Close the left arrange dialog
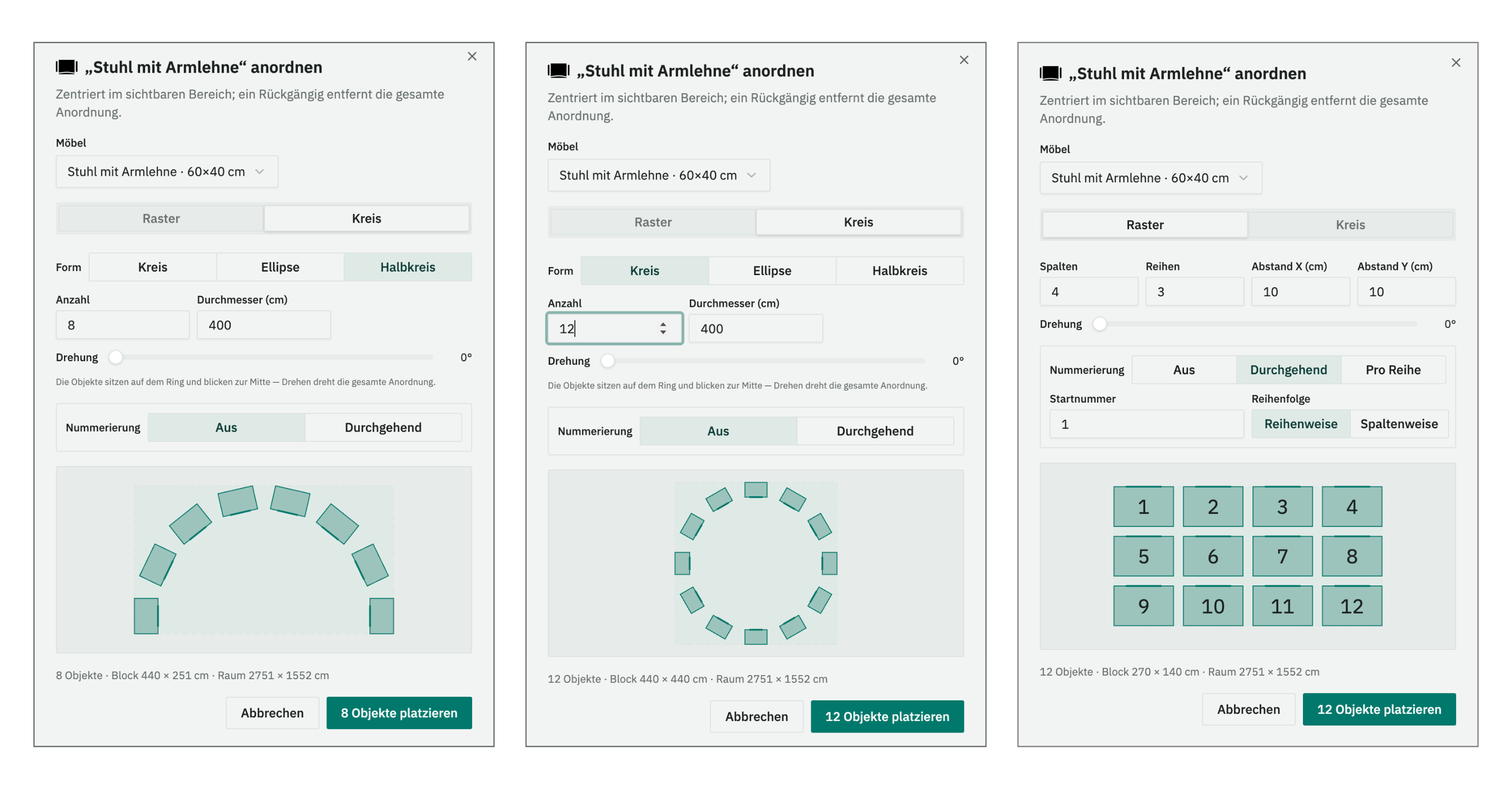The width and height of the screenshot is (1512, 789). pyautogui.click(x=472, y=56)
